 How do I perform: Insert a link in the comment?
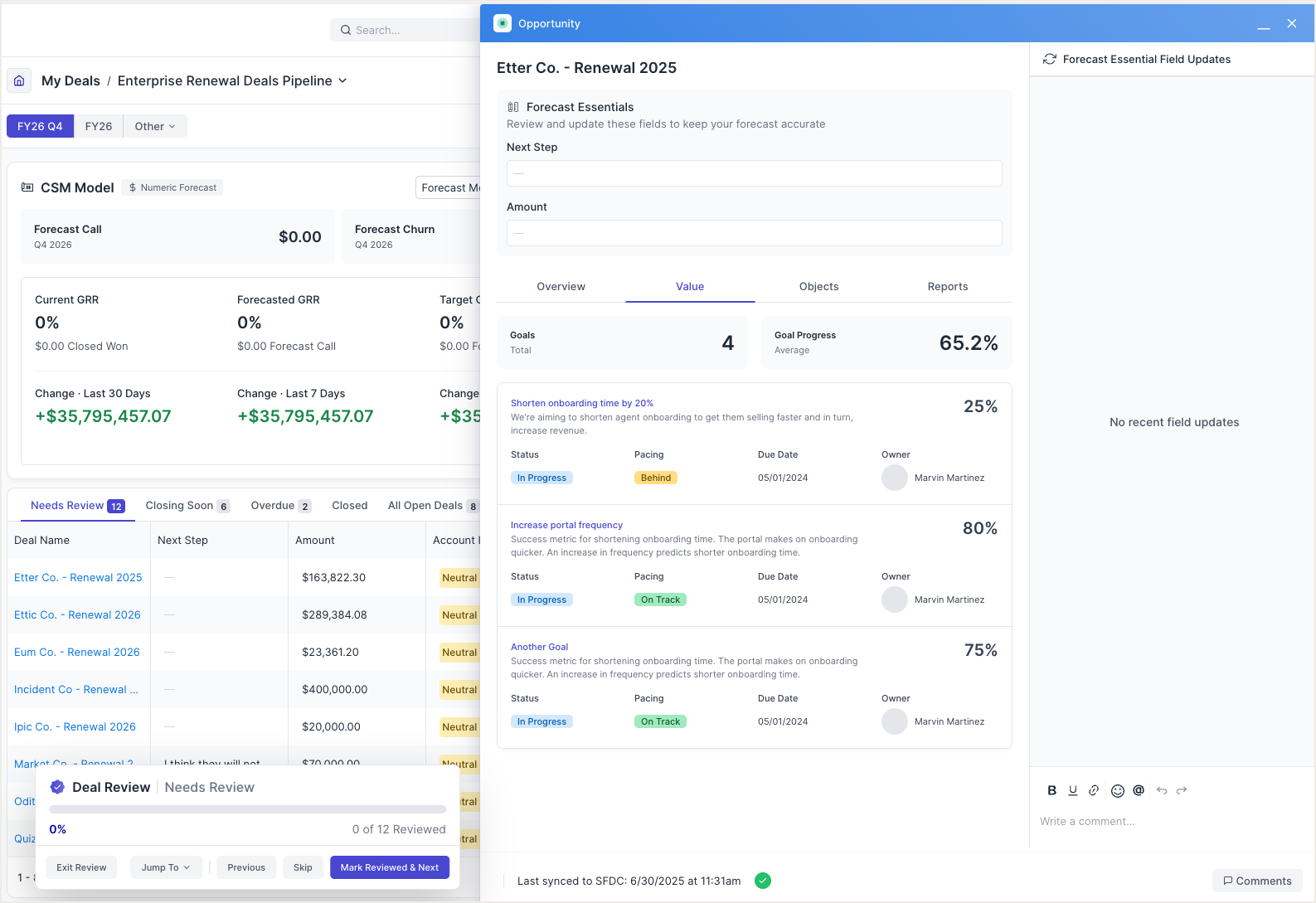click(1095, 790)
